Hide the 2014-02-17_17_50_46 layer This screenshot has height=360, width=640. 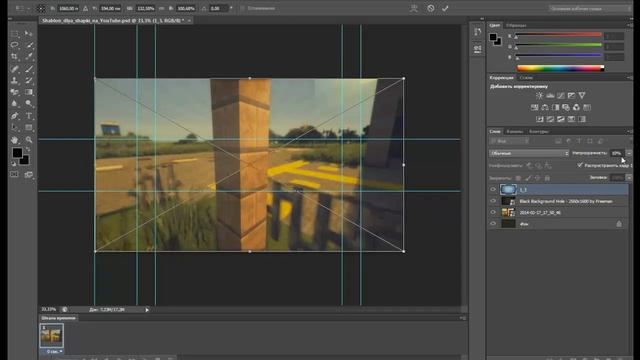point(493,212)
